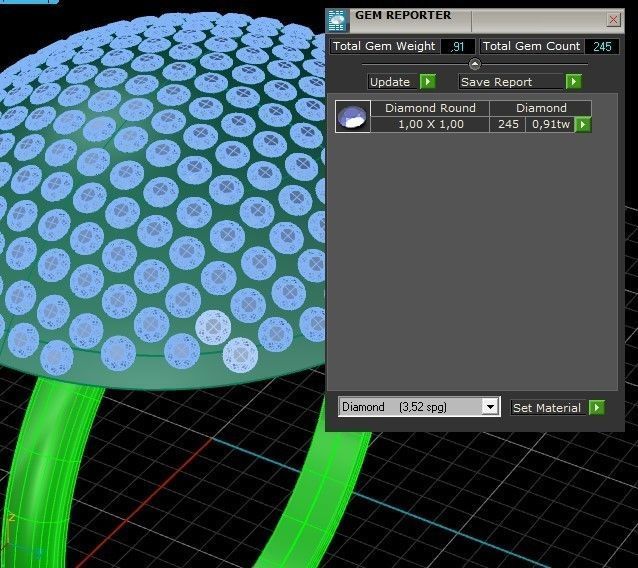Click the gem quantity cell '245' in row

508,124
